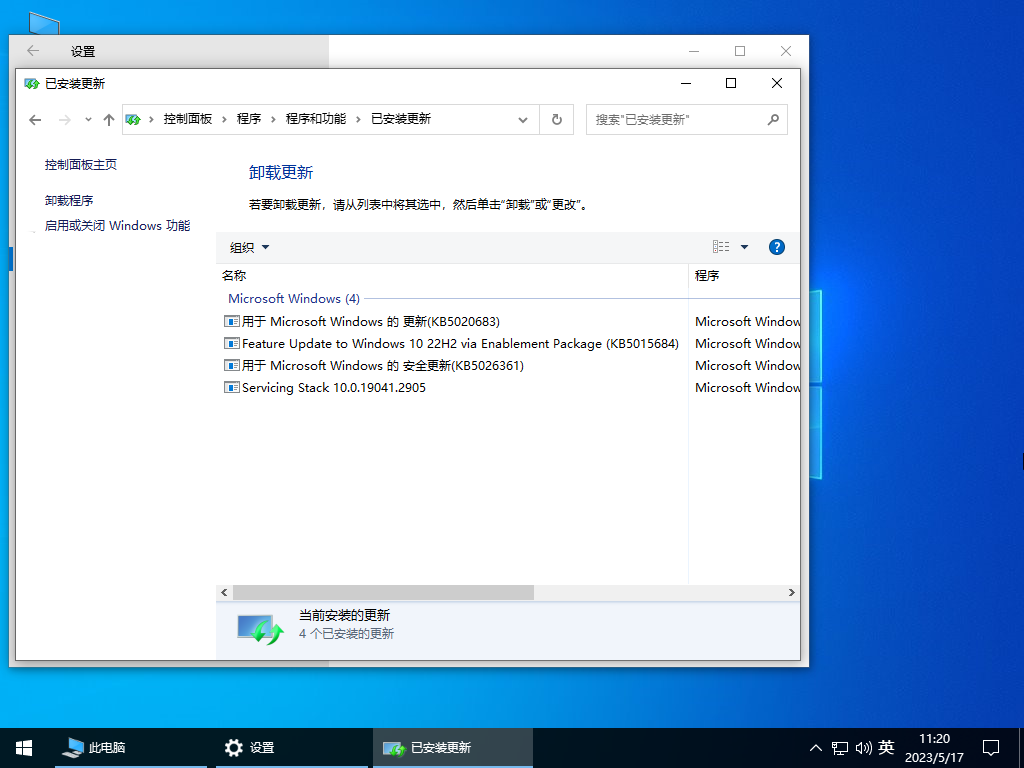Image resolution: width=1024 pixels, height=768 pixels.
Task: Click the volume speaker icon in system tray
Action: [864, 747]
